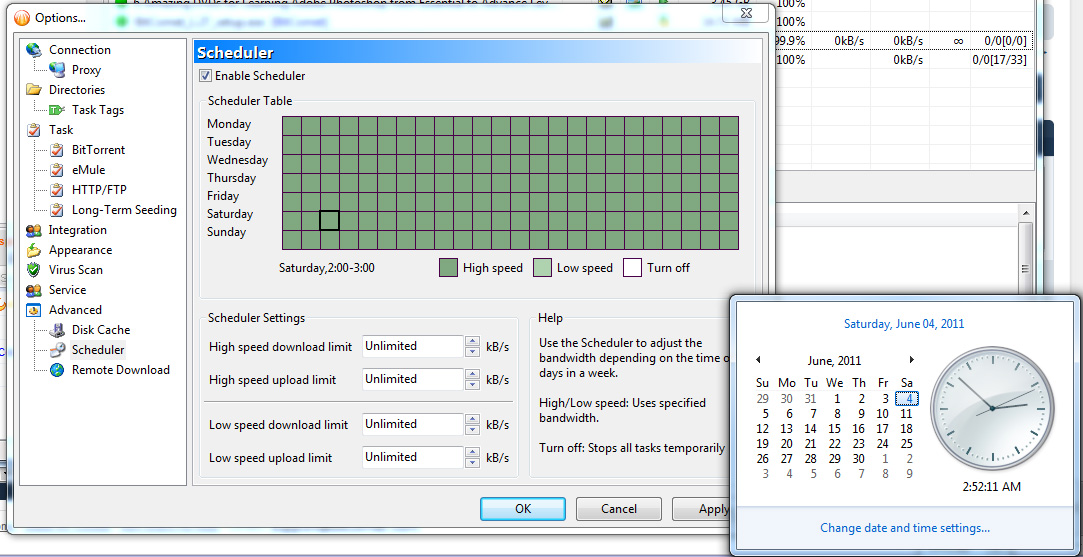Click the Disk Cache icon
1083x557 pixels.
tap(57, 330)
